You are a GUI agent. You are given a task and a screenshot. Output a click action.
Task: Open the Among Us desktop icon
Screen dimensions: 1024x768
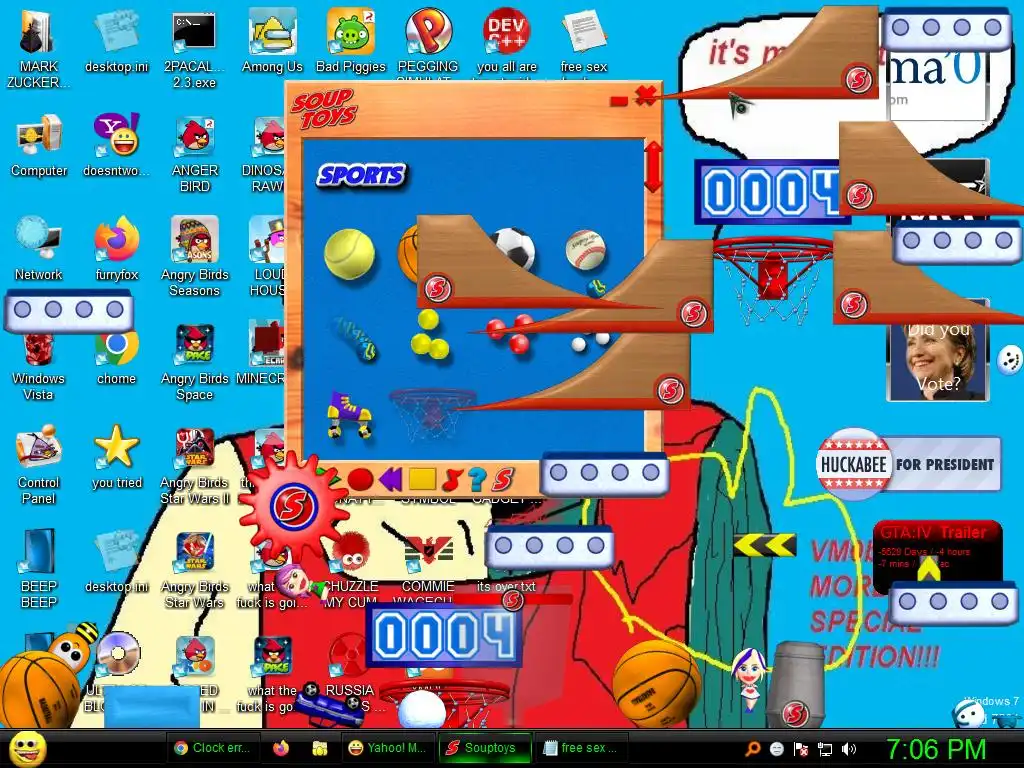(272, 40)
